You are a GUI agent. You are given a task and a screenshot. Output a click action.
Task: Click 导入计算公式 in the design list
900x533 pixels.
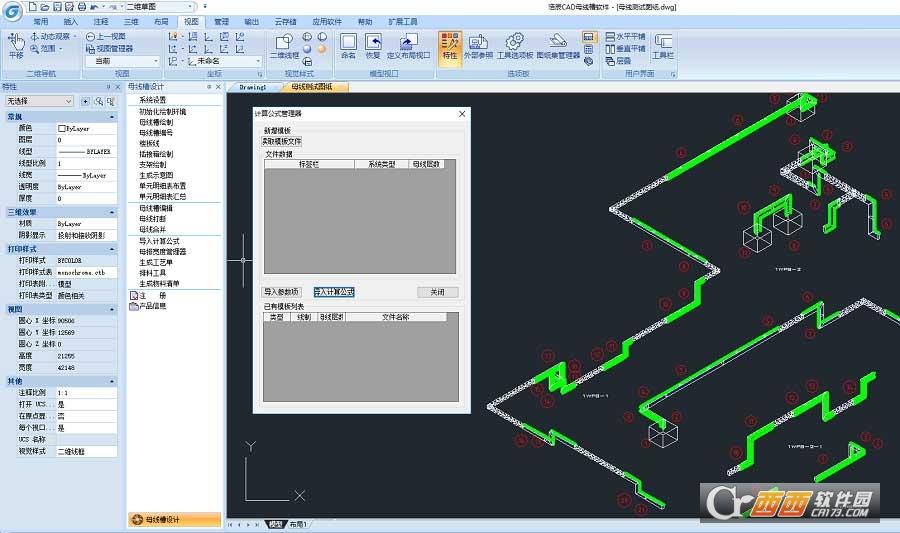click(x=160, y=241)
